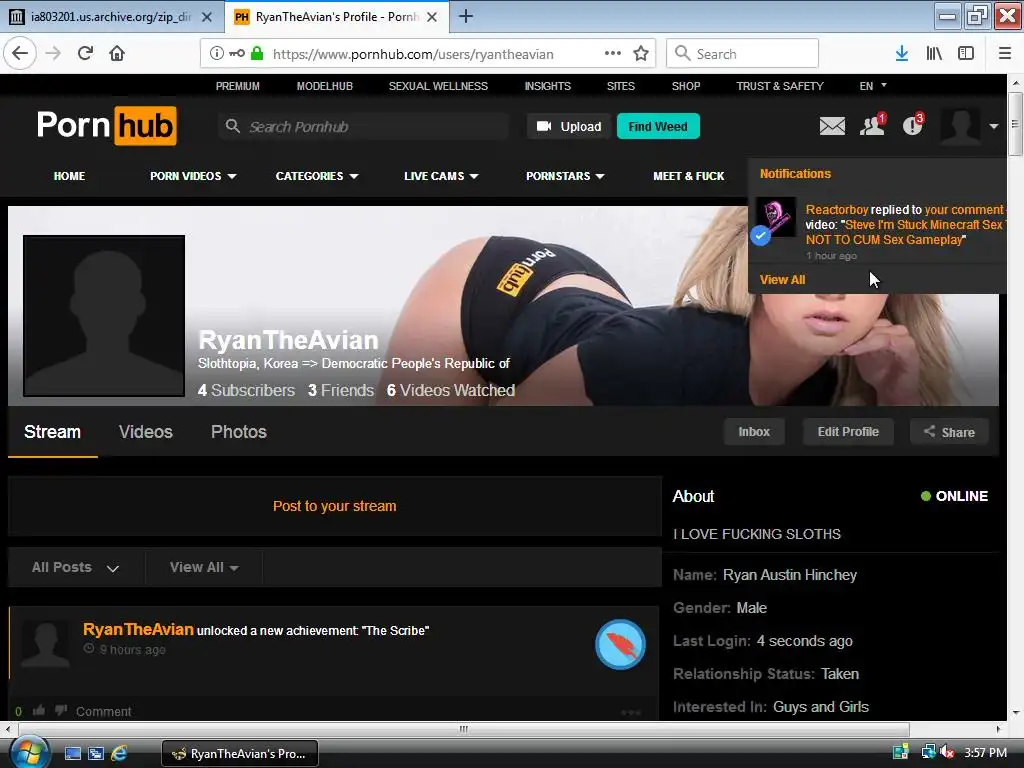Click the Upload button

pos(568,126)
